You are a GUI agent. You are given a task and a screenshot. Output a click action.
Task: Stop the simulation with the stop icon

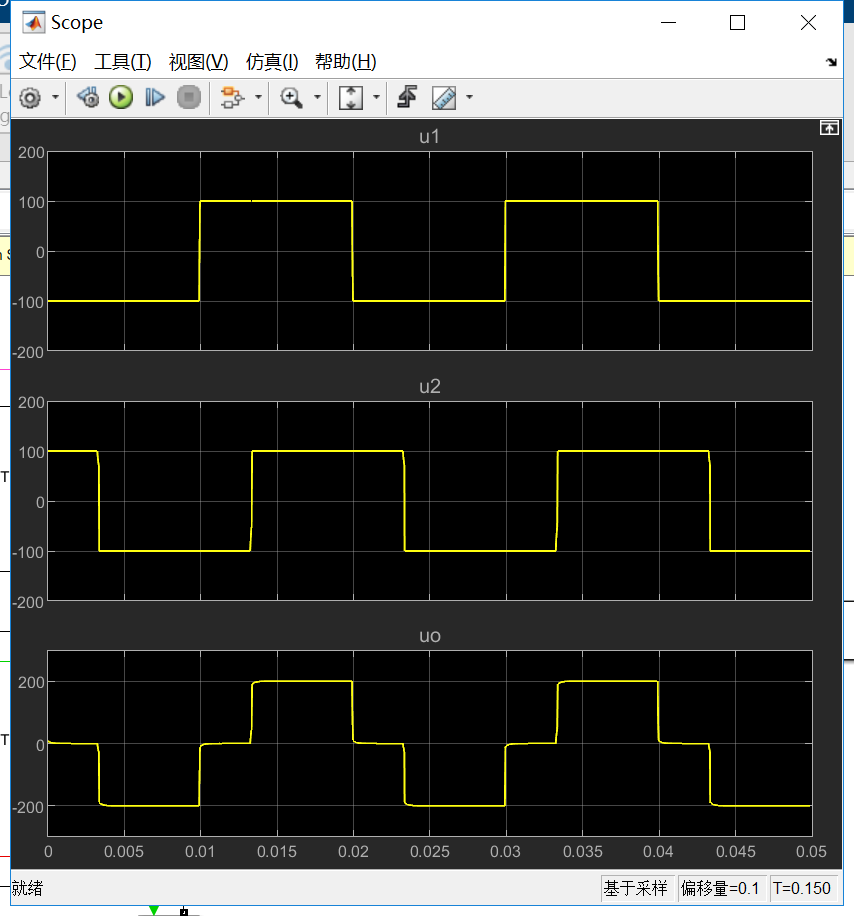pyautogui.click(x=189, y=97)
